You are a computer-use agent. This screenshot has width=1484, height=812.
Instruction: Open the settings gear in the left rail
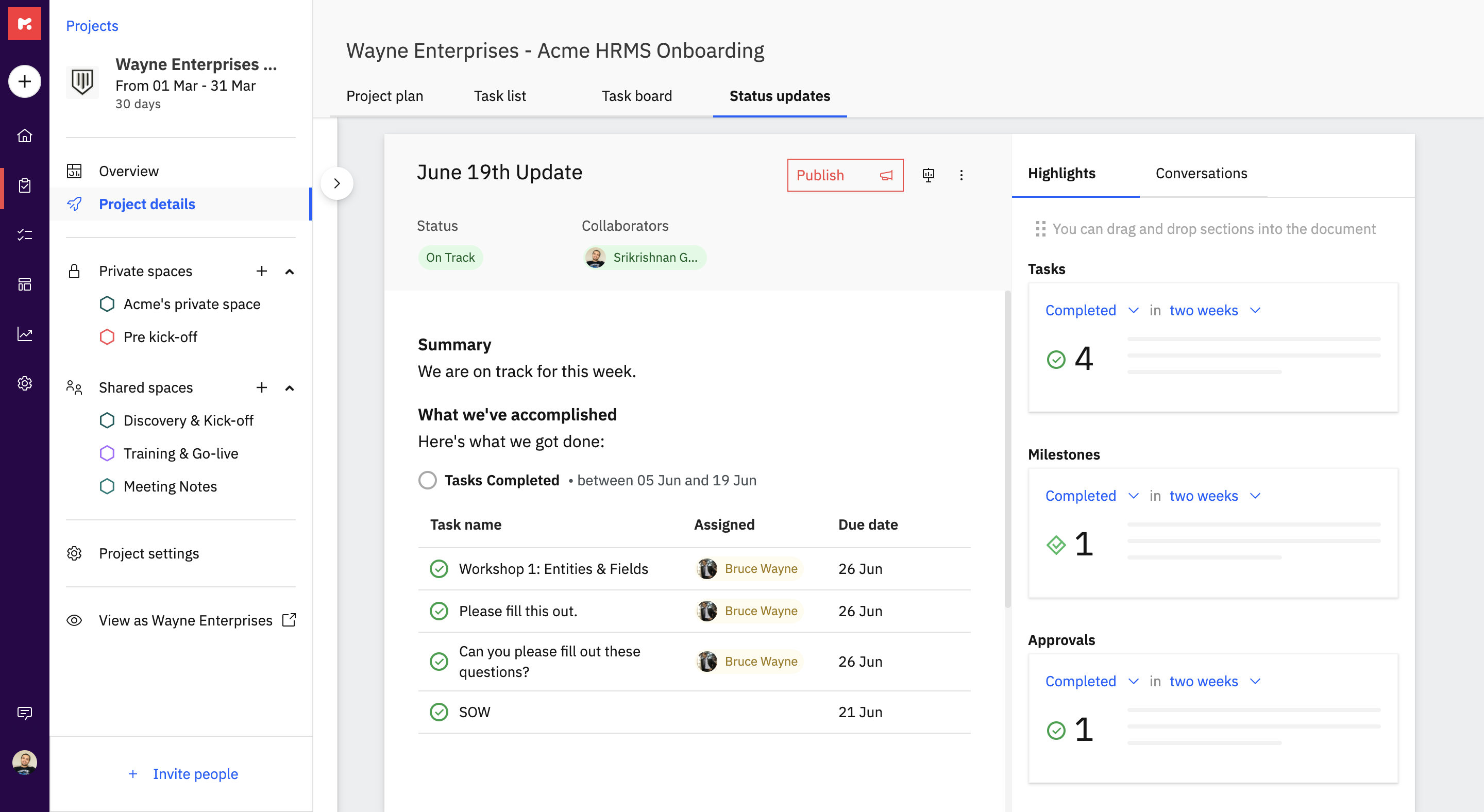click(25, 383)
